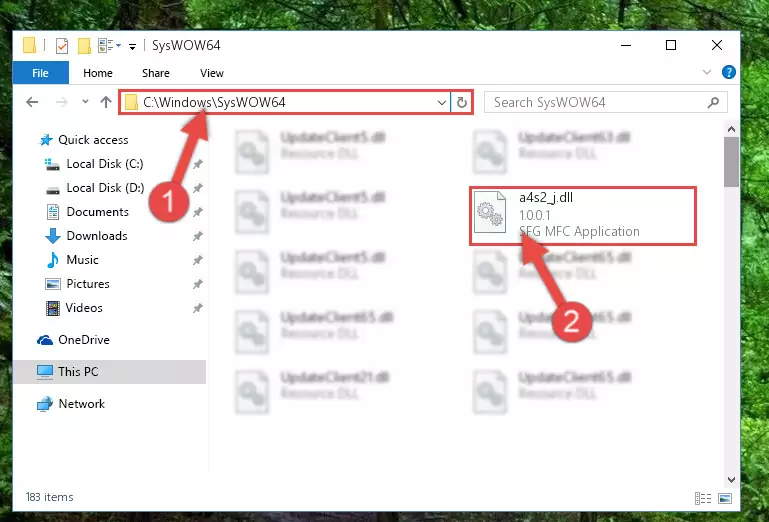This screenshot has height=522, width=769.
Task: Unpin Local Disk (C:) using its pin icon
Action: (x=198, y=164)
